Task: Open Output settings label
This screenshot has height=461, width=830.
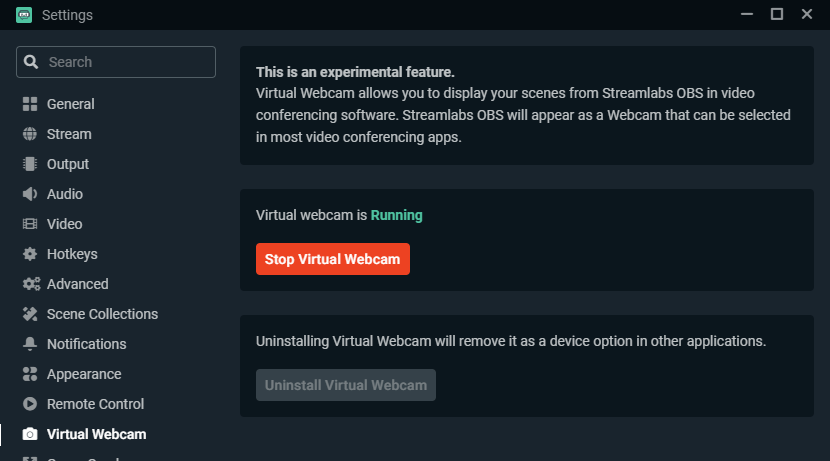Action: (68, 164)
